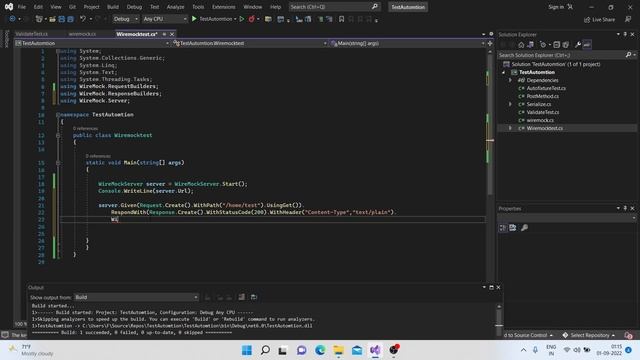This screenshot has height=360, width=640.
Task: Click Start Without Debugging outline play icon
Action: [x=242, y=19]
